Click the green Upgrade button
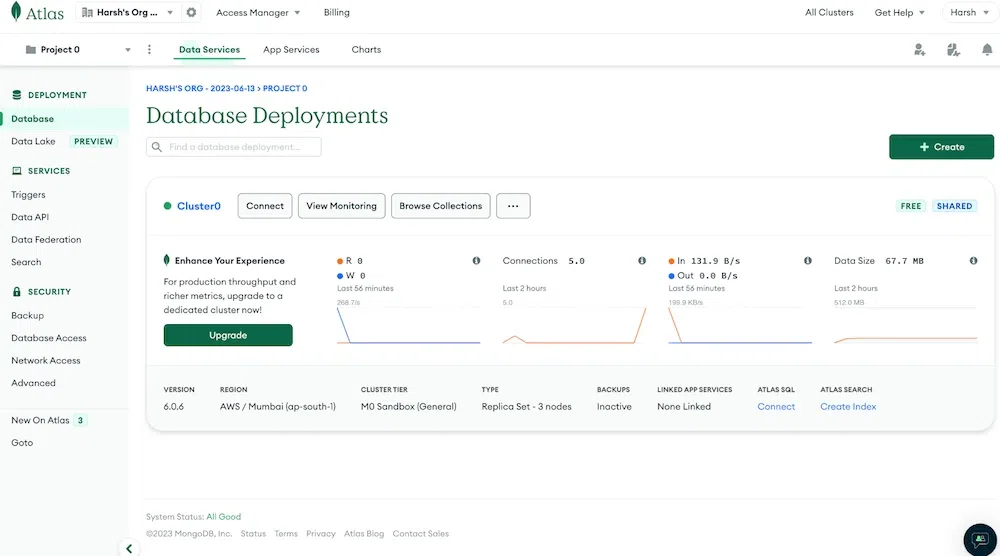Viewport: 1000px width, 556px height. [x=228, y=335]
